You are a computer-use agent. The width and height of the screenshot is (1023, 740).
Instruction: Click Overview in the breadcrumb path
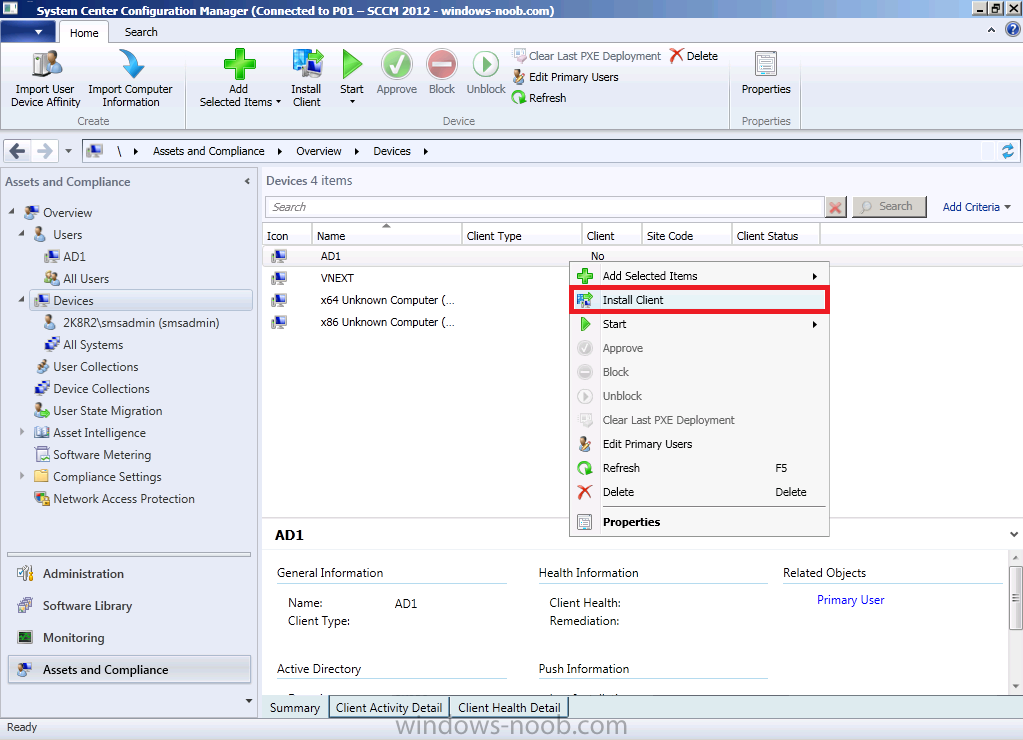tap(318, 151)
